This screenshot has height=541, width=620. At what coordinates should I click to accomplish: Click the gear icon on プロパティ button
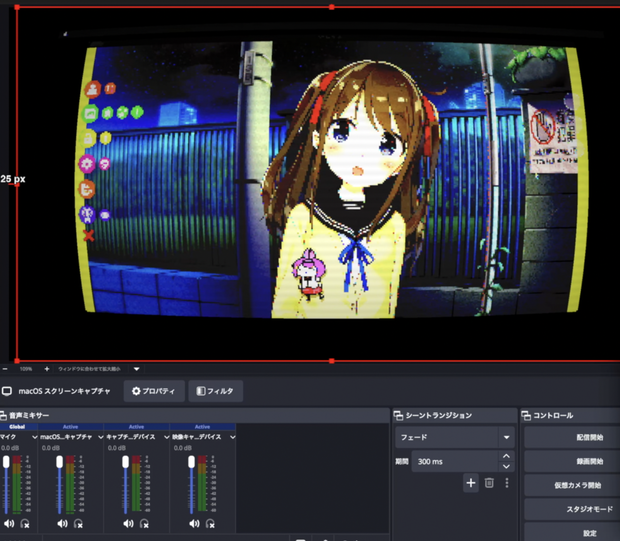click(136, 391)
